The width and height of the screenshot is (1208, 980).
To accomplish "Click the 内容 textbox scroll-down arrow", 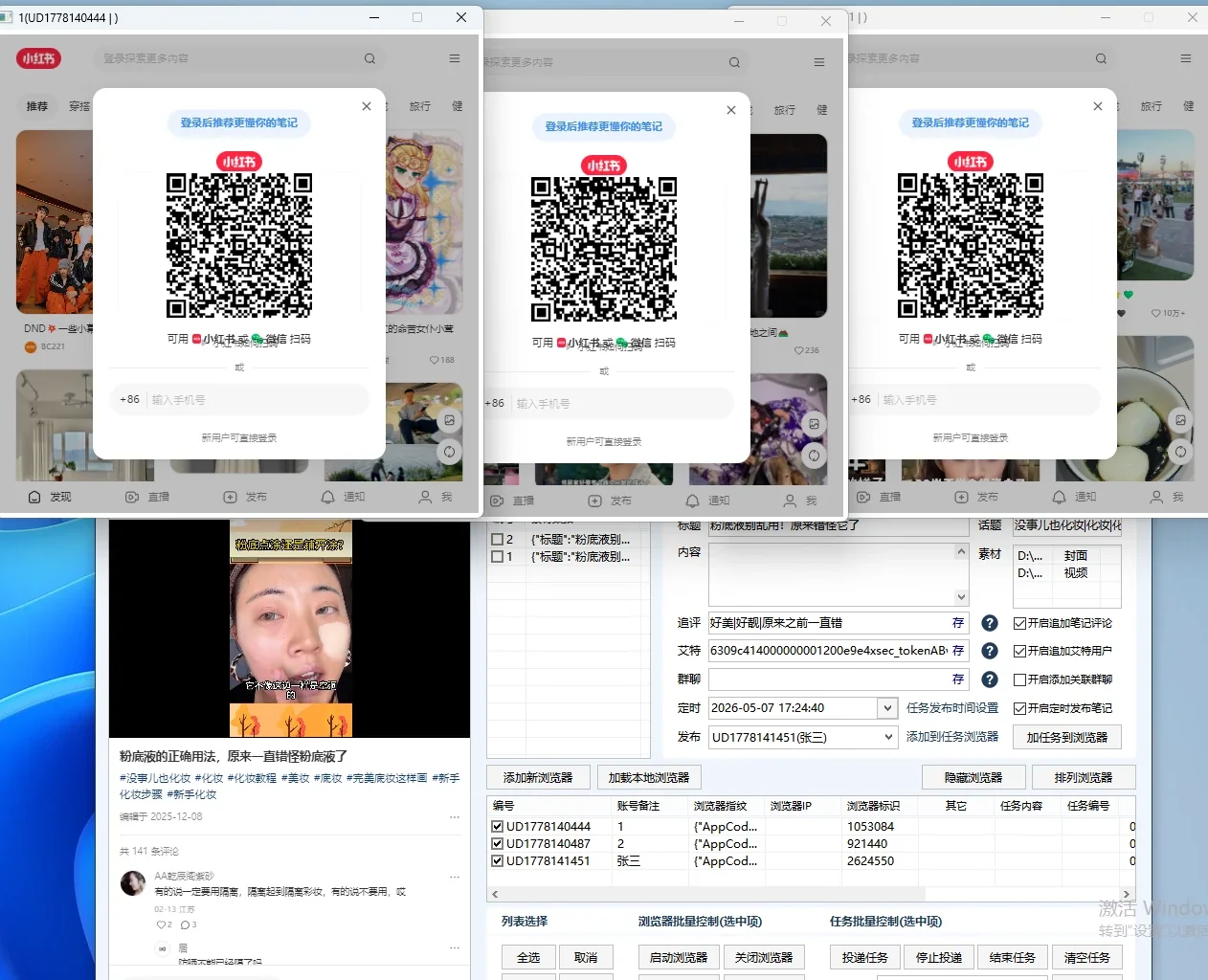I will tap(962, 597).
